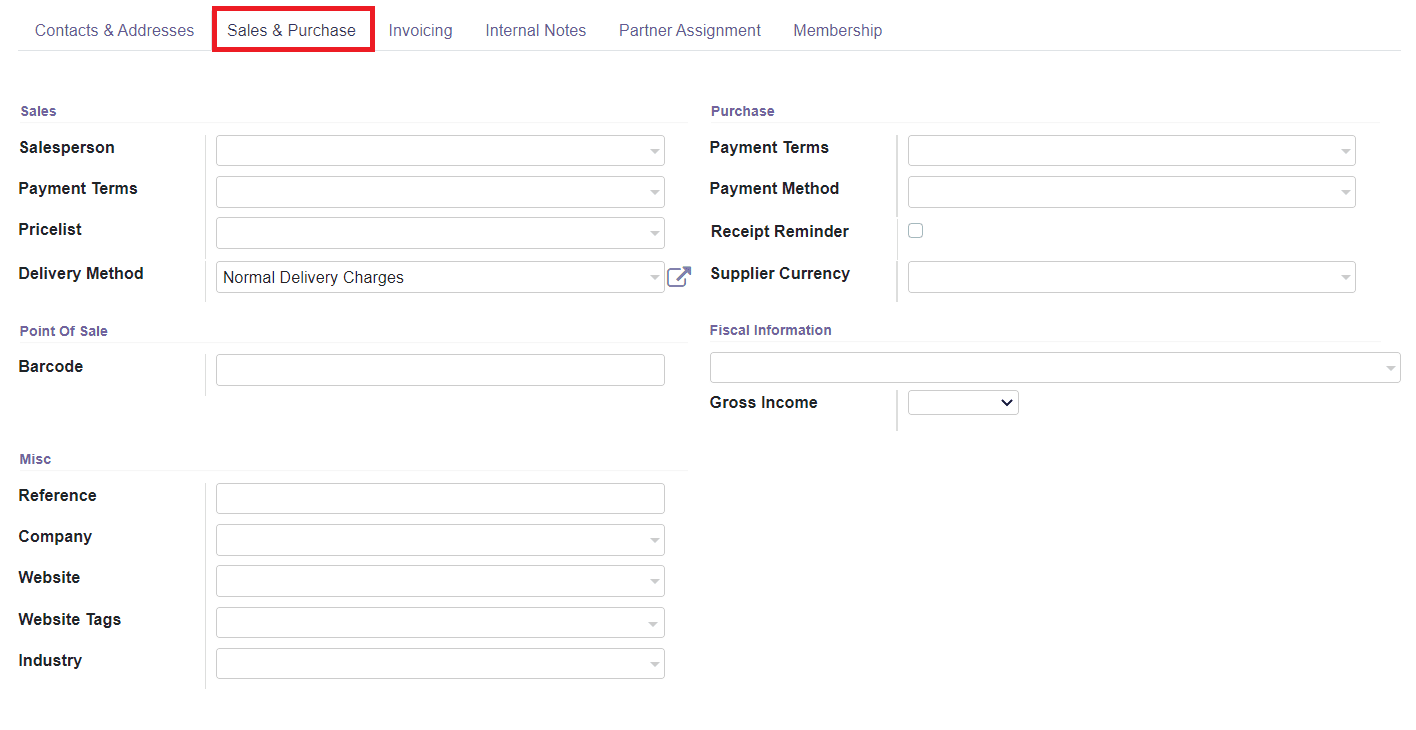Enable the Receipt Reminder checkbox
Image resolution: width=1416 pixels, height=730 pixels.
tap(915, 230)
